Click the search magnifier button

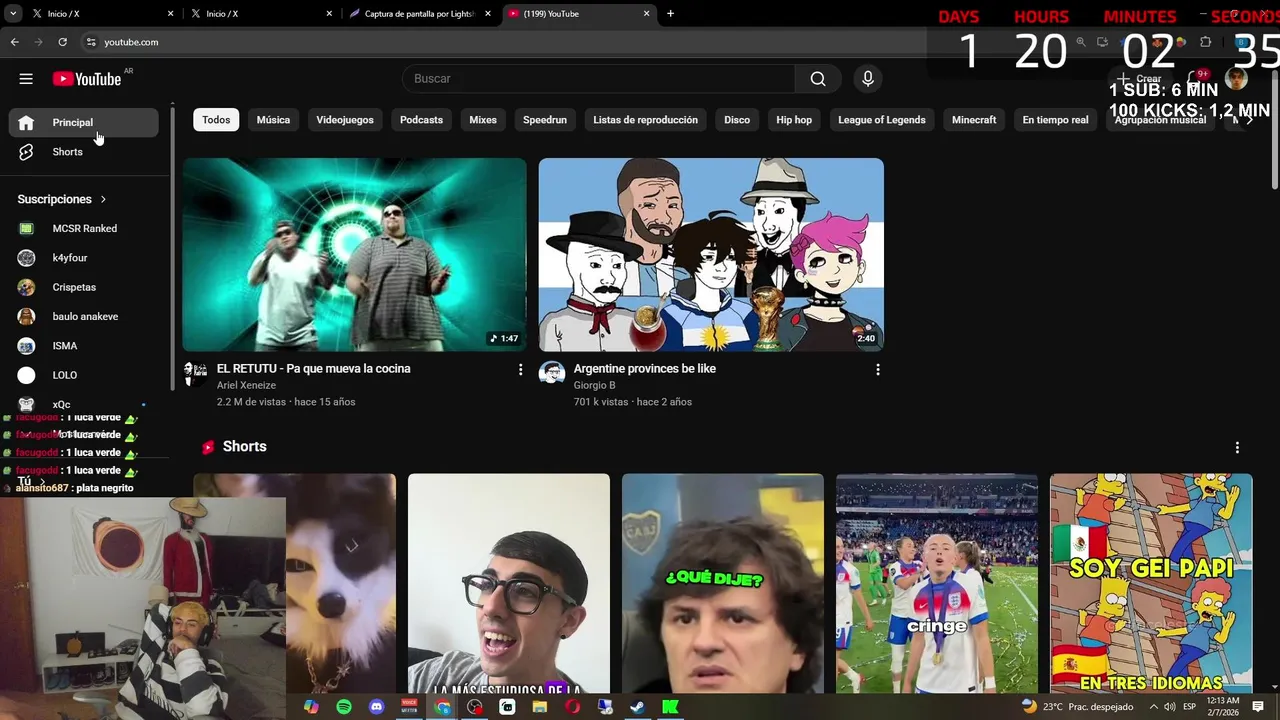818,79
